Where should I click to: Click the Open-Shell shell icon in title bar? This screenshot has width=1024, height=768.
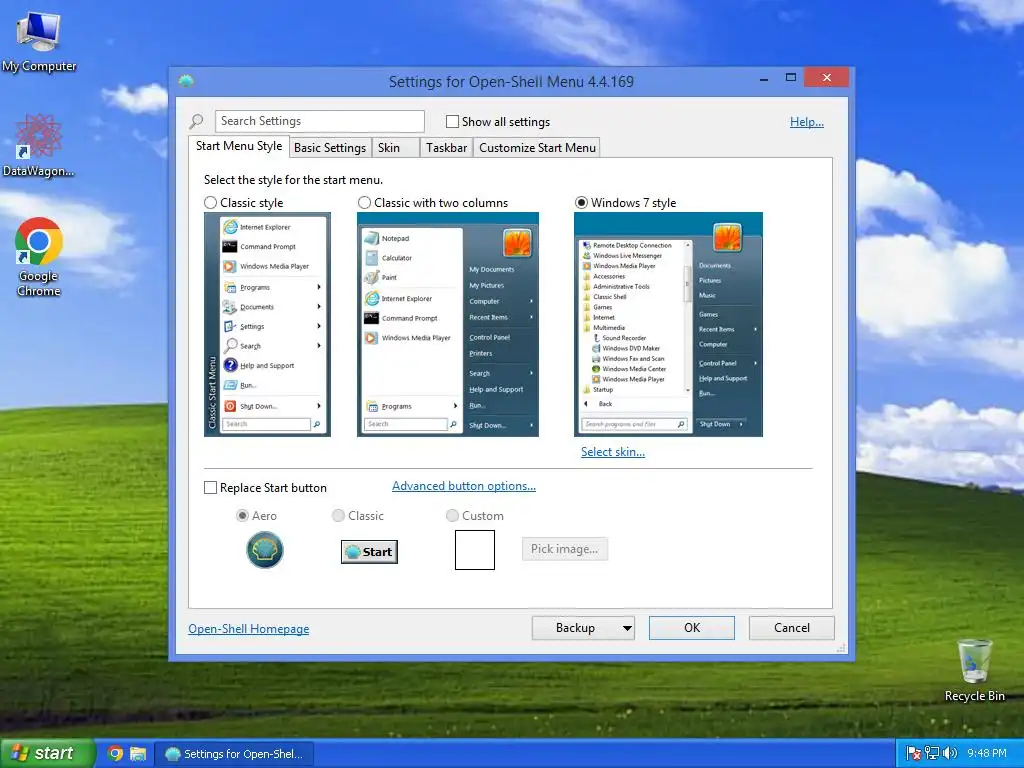pos(186,82)
